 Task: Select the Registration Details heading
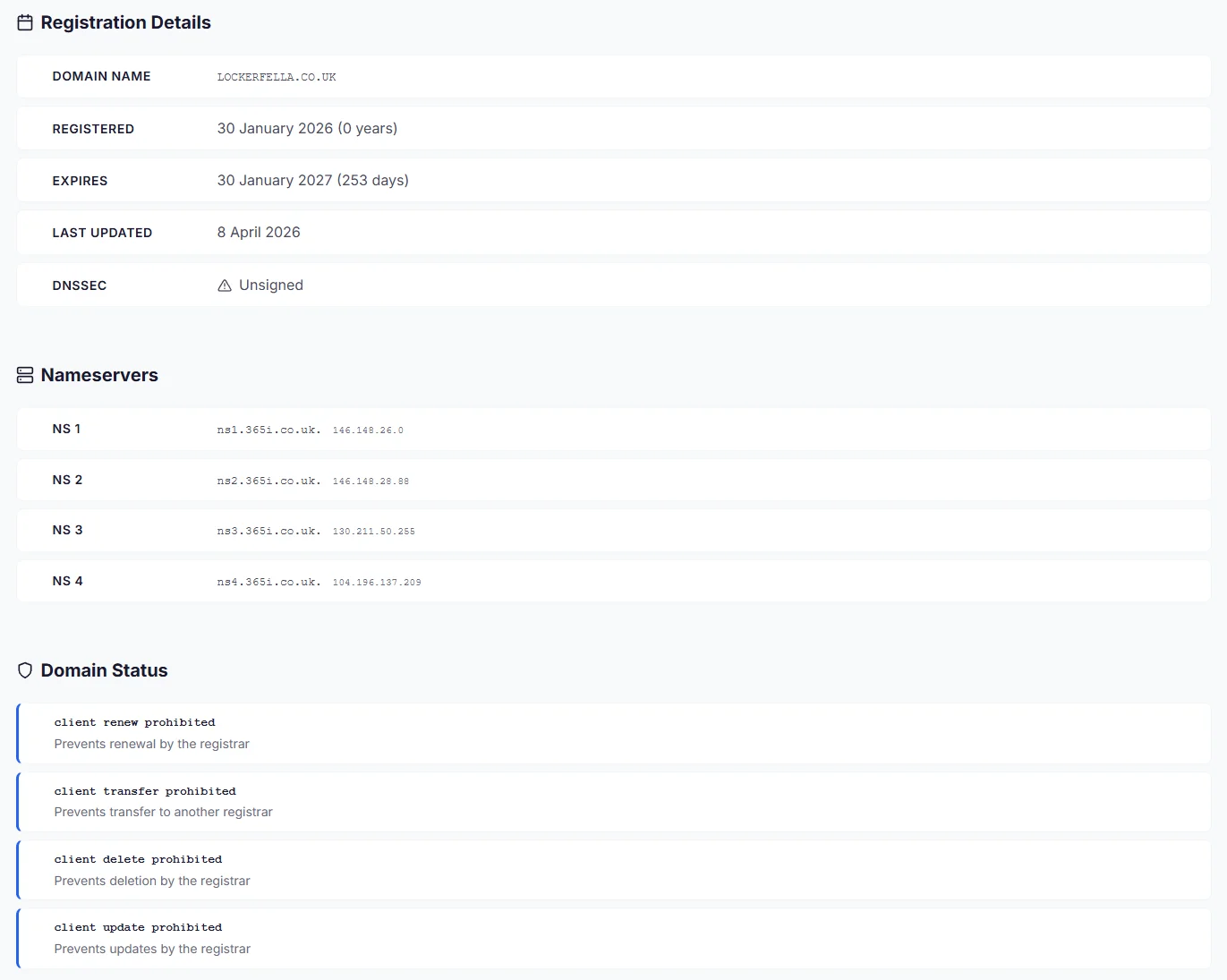click(126, 22)
